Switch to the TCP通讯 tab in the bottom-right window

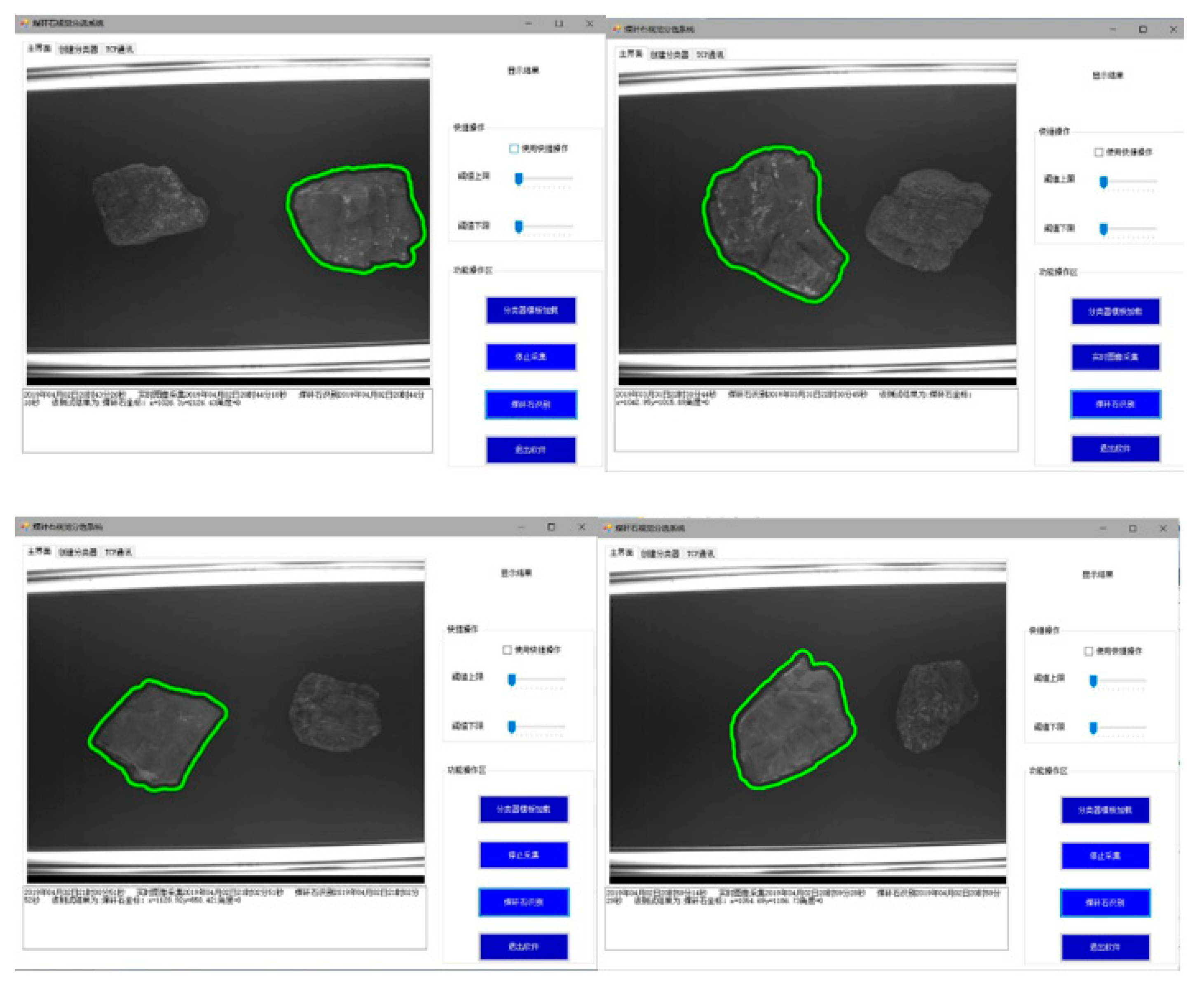click(x=701, y=553)
